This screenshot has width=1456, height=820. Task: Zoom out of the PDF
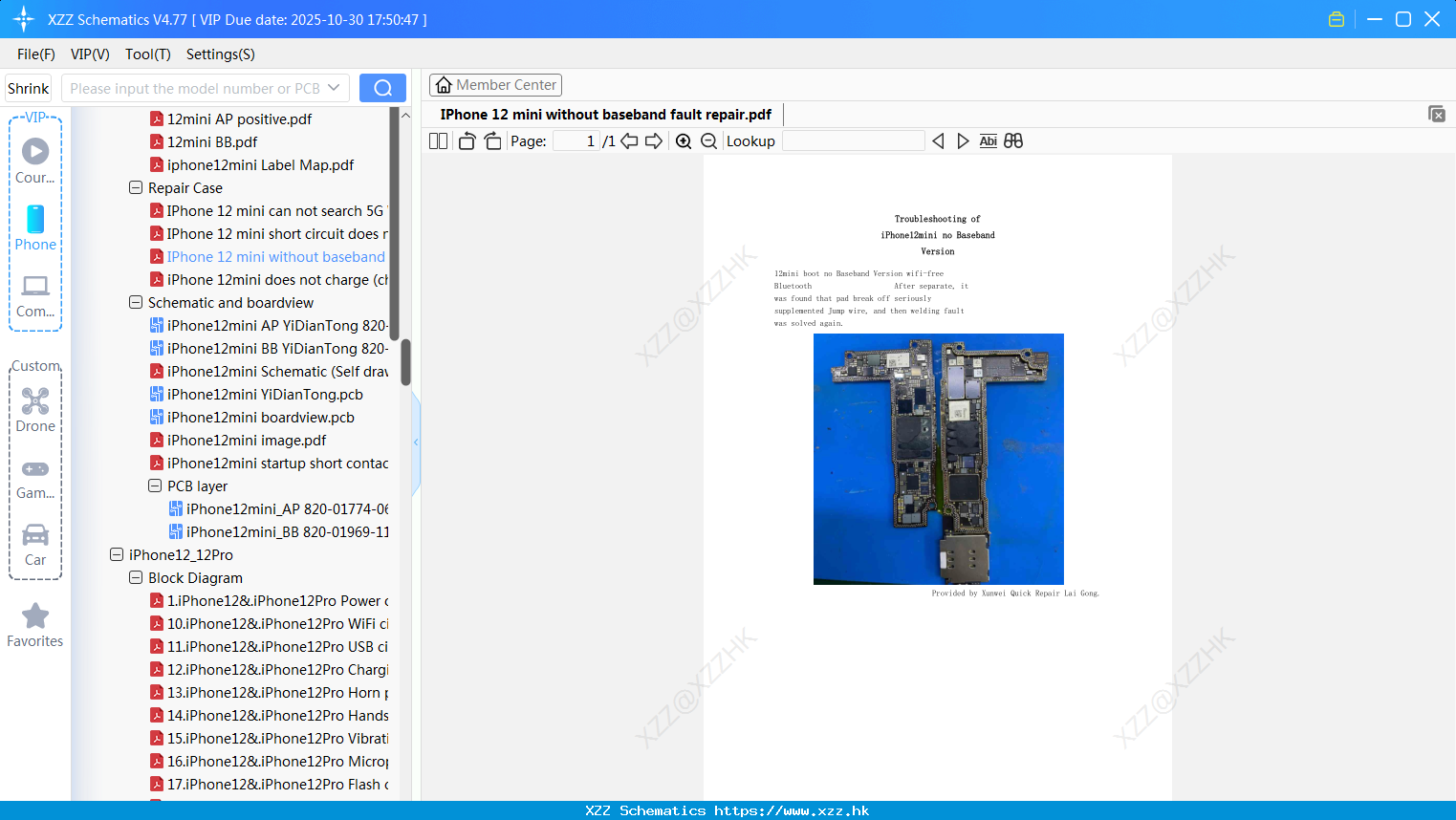point(708,140)
